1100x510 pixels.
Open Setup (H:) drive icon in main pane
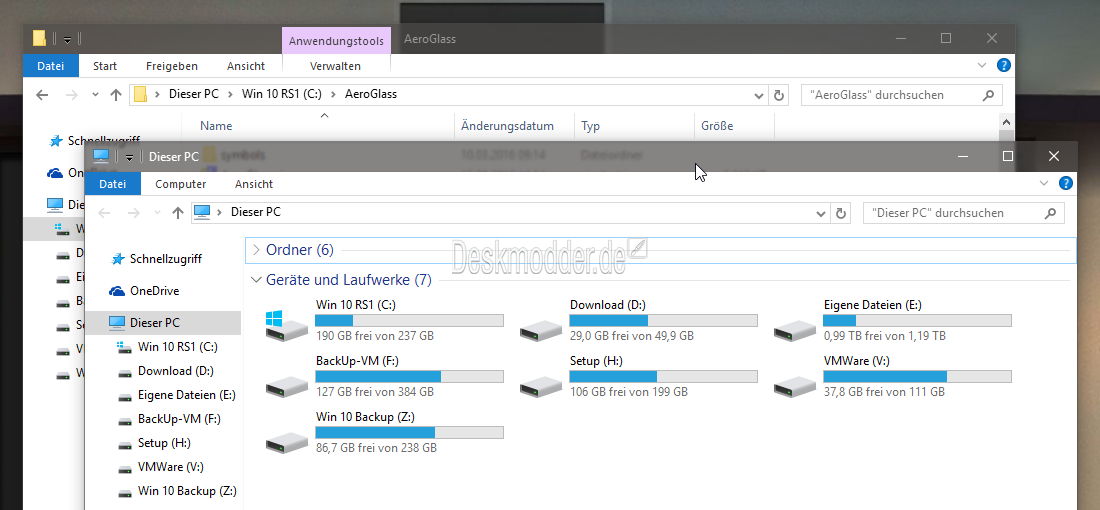541,386
